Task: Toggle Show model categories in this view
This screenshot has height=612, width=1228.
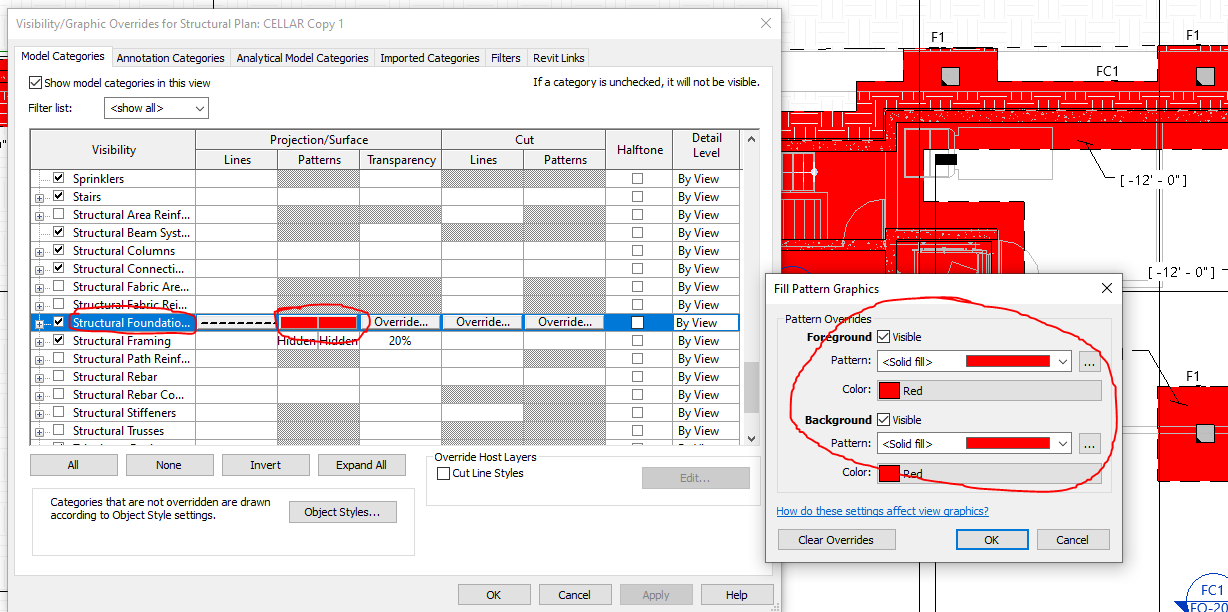Action: [36, 82]
